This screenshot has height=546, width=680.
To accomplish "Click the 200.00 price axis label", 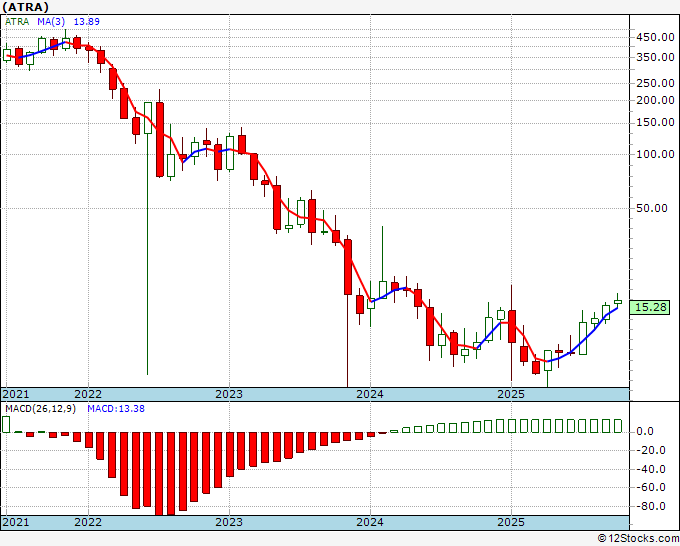I will coord(655,100).
